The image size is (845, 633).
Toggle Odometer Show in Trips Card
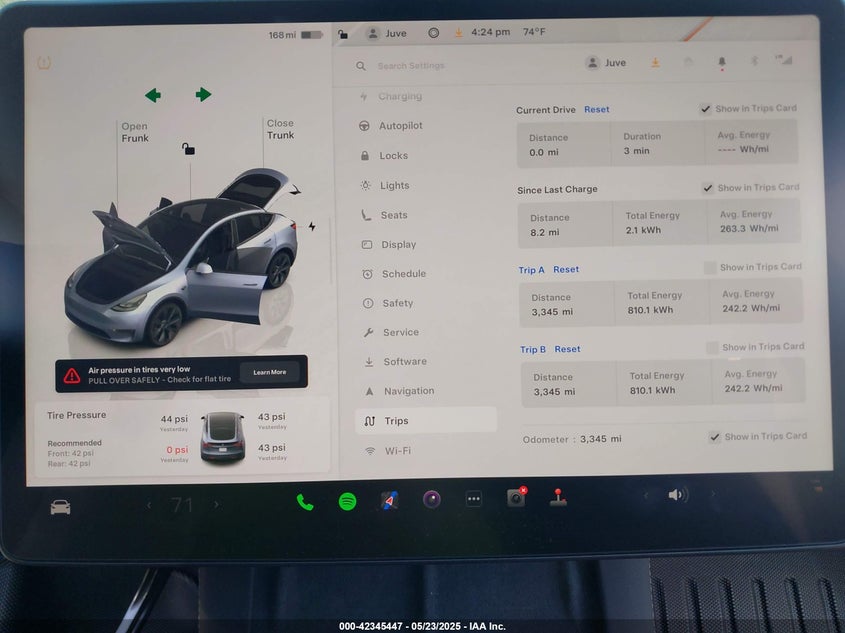[x=714, y=437]
